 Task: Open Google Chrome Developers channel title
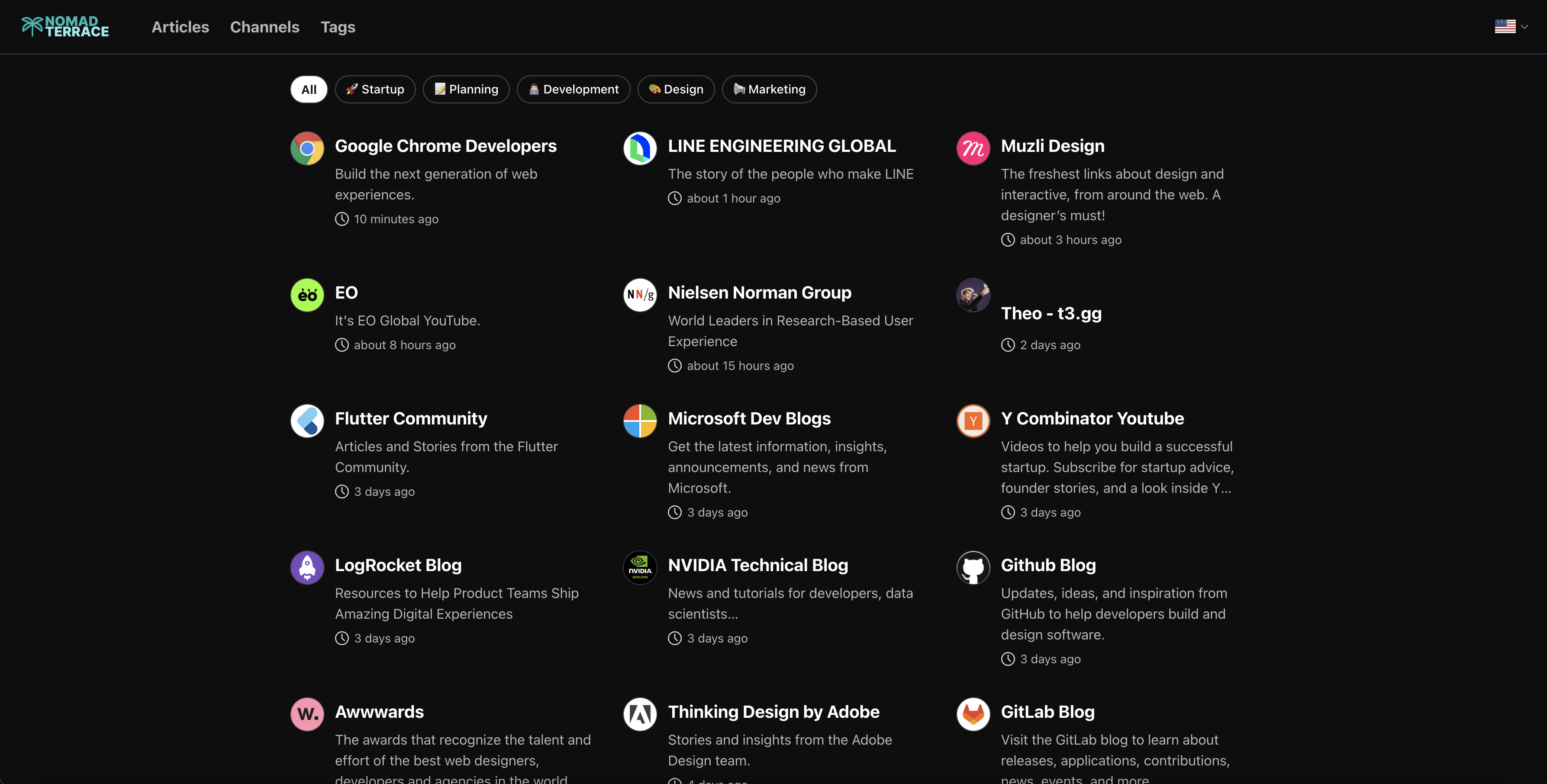tap(445, 146)
